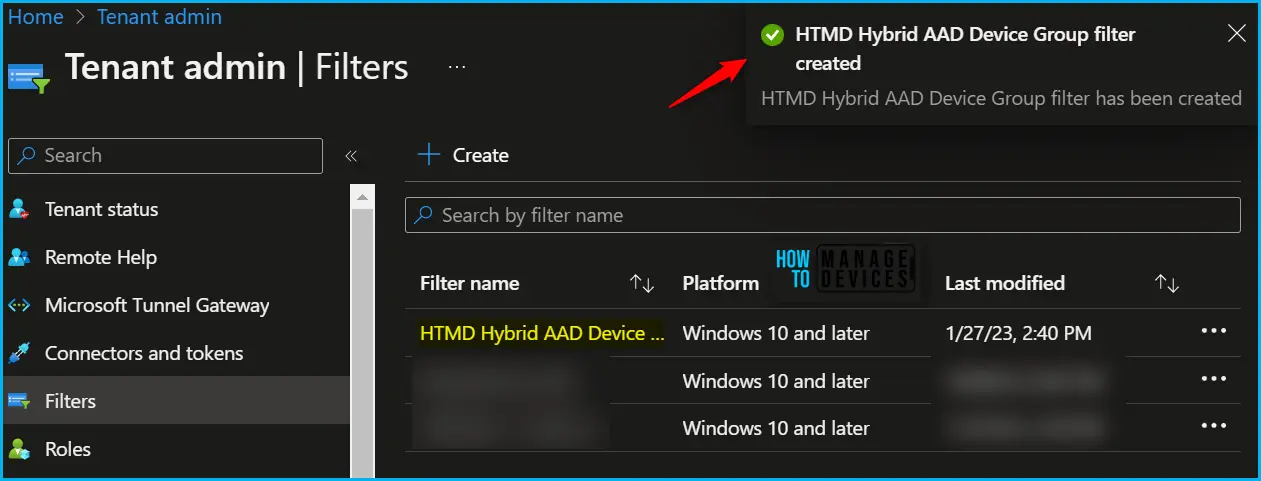Click the sidebar scrollbar up arrow
The height and width of the screenshot is (481, 1261).
click(361, 197)
